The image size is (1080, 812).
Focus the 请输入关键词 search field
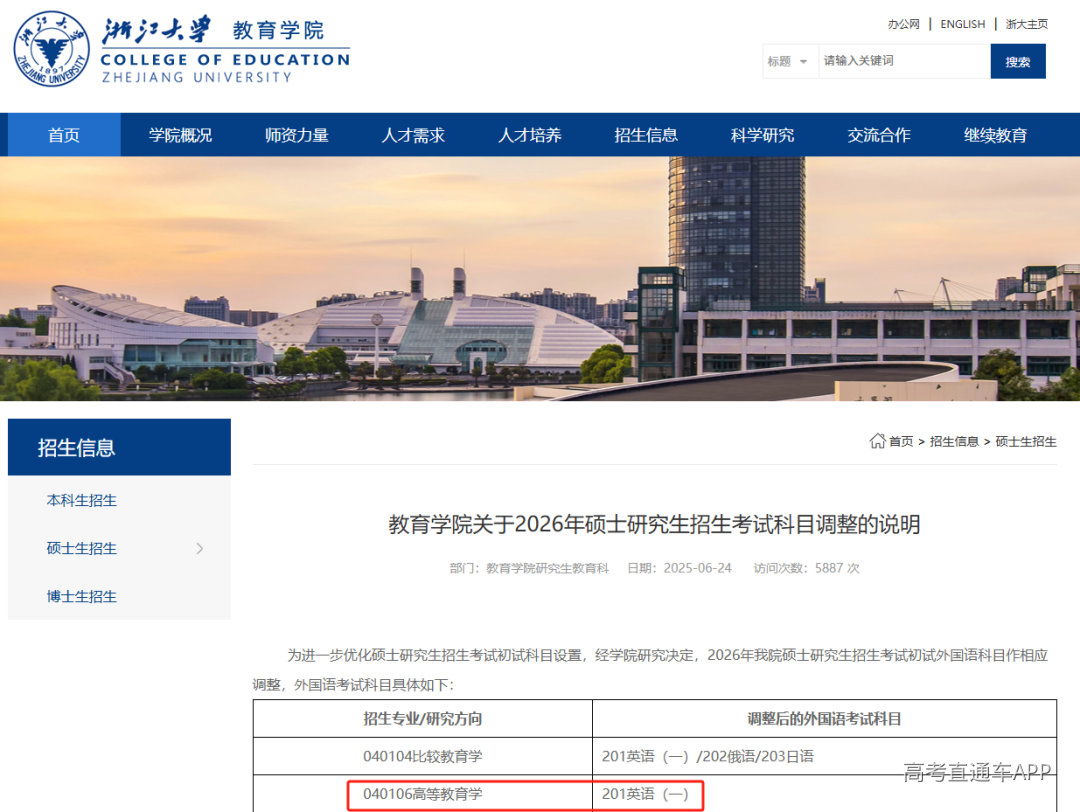pyautogui.click(x=904, y=61)
